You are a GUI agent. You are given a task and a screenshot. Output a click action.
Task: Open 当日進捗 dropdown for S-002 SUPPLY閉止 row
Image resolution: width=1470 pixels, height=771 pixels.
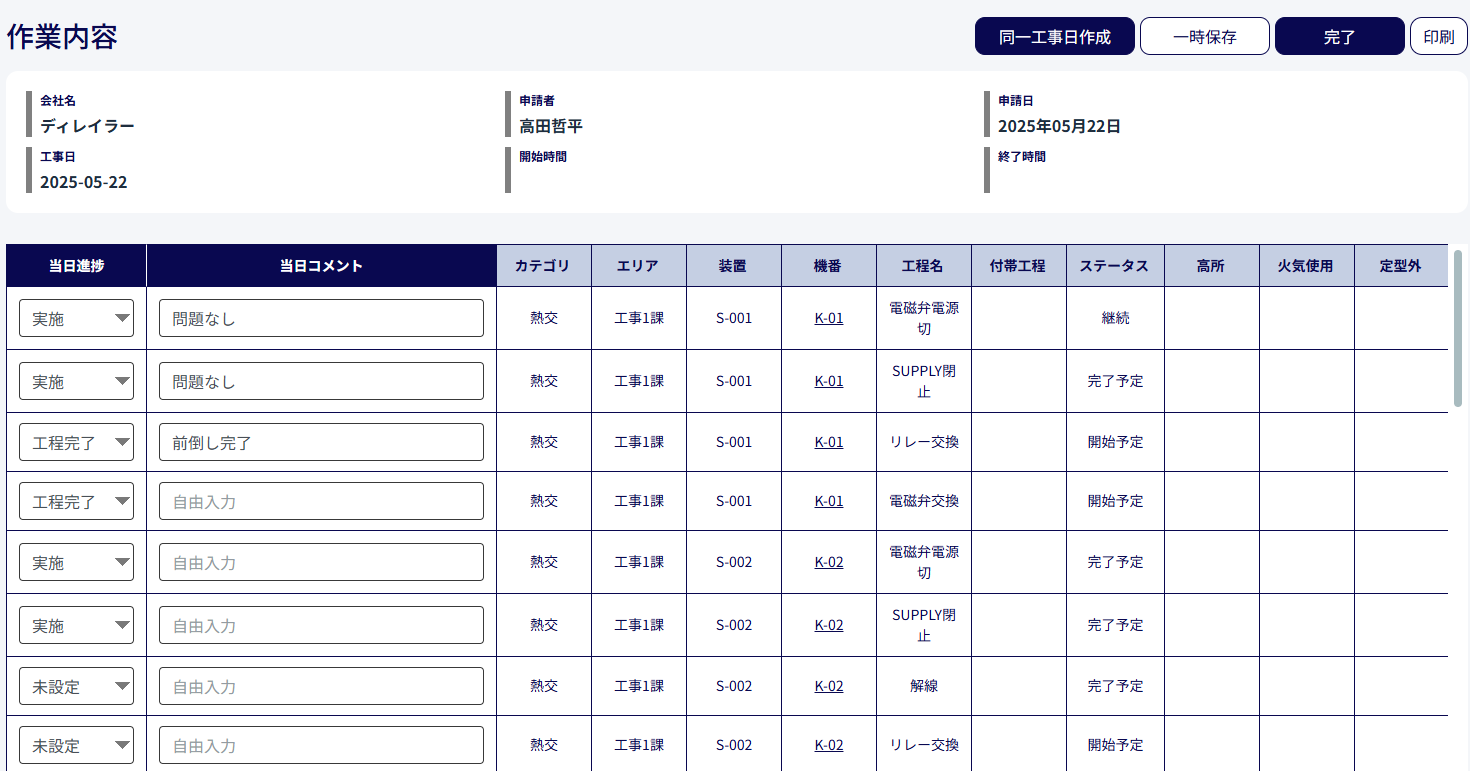[x=76, y=625]
